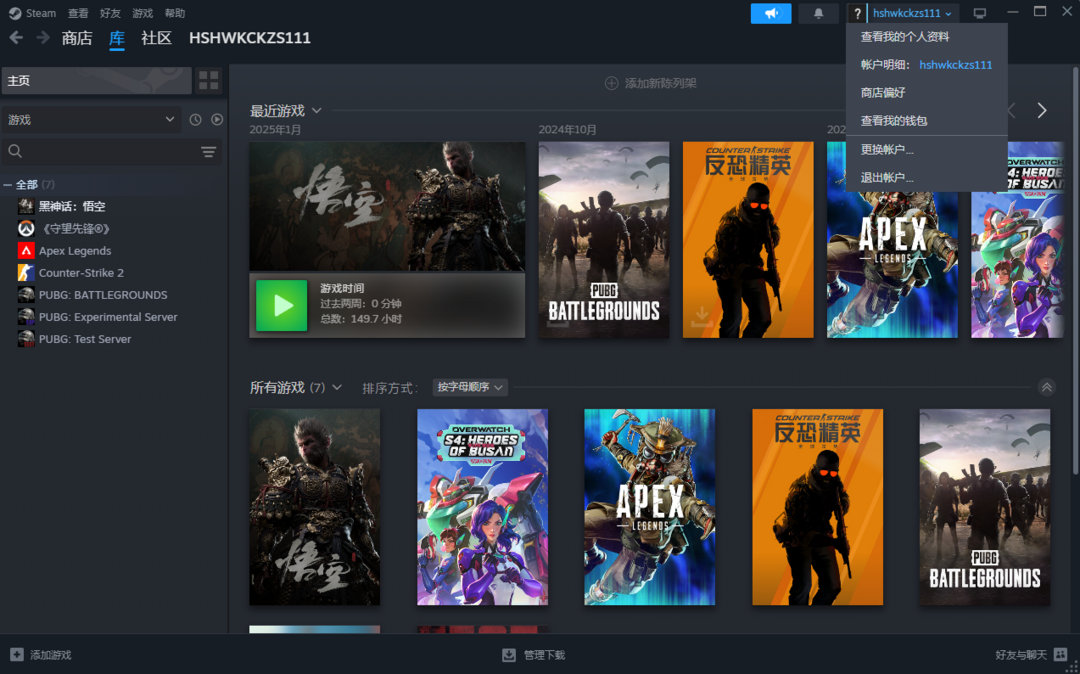Toggle the ready-to-play filter icon

point(217,120)
